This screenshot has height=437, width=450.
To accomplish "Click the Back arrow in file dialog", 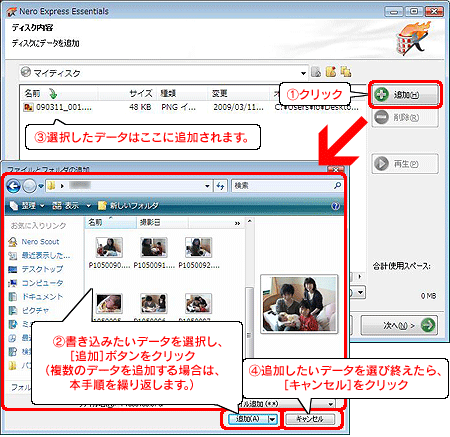I will pyautogui.click(x=14, y=186).
